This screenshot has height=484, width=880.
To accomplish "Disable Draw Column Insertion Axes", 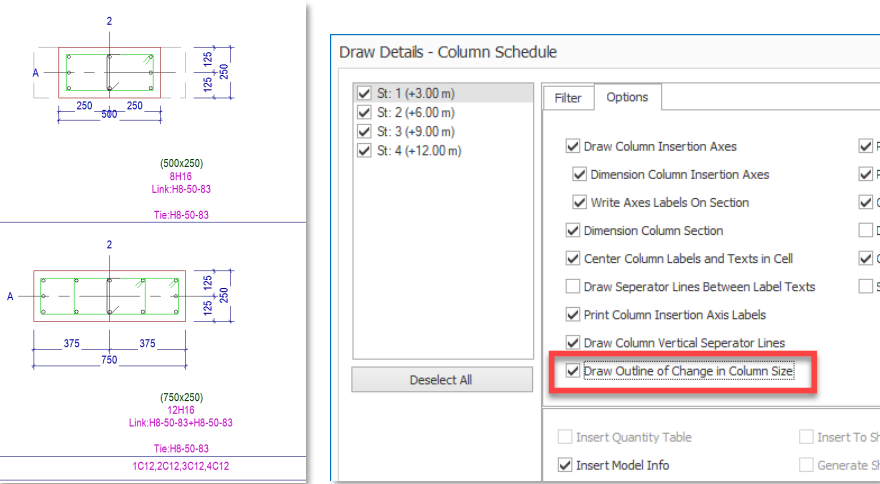I will [x=573, y=146].
